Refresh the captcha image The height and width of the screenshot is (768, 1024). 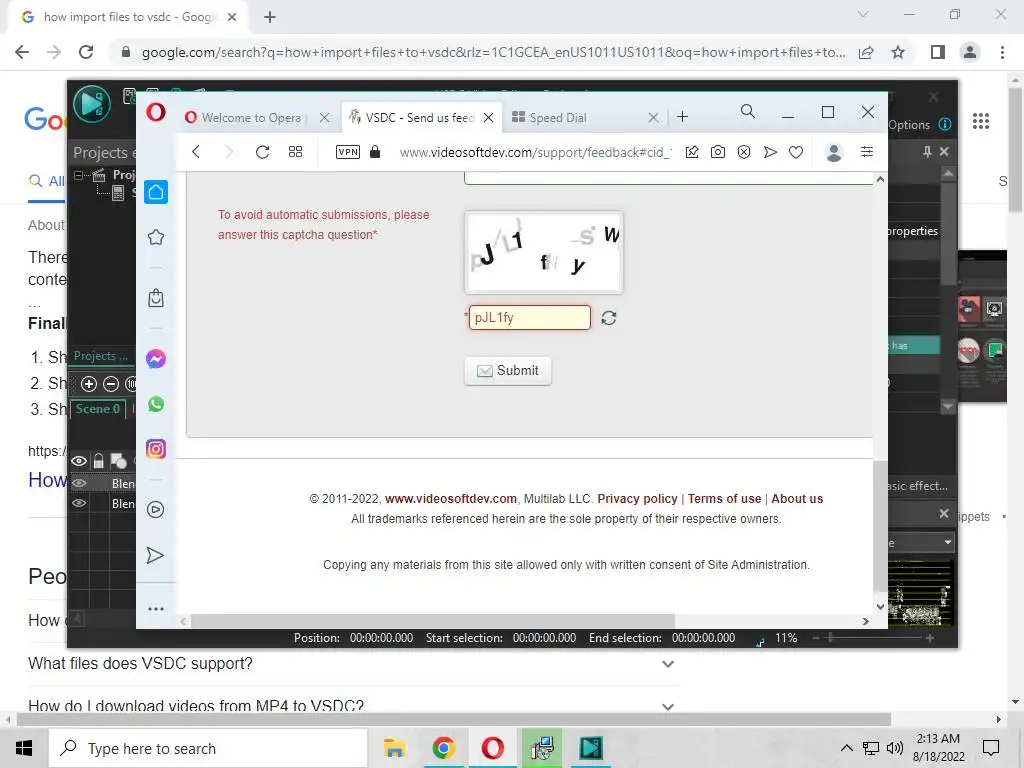[609, 318]
